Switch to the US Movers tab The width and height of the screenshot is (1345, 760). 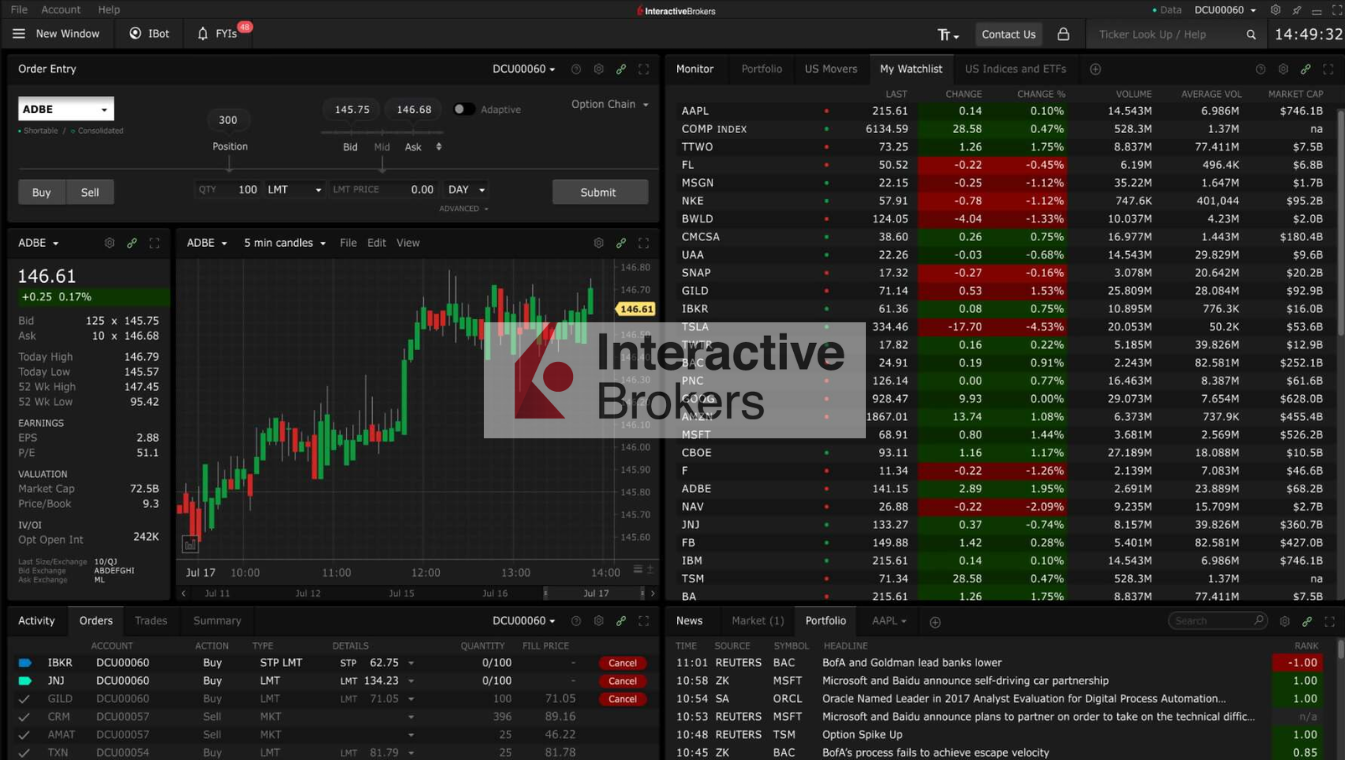click(830, 69)
